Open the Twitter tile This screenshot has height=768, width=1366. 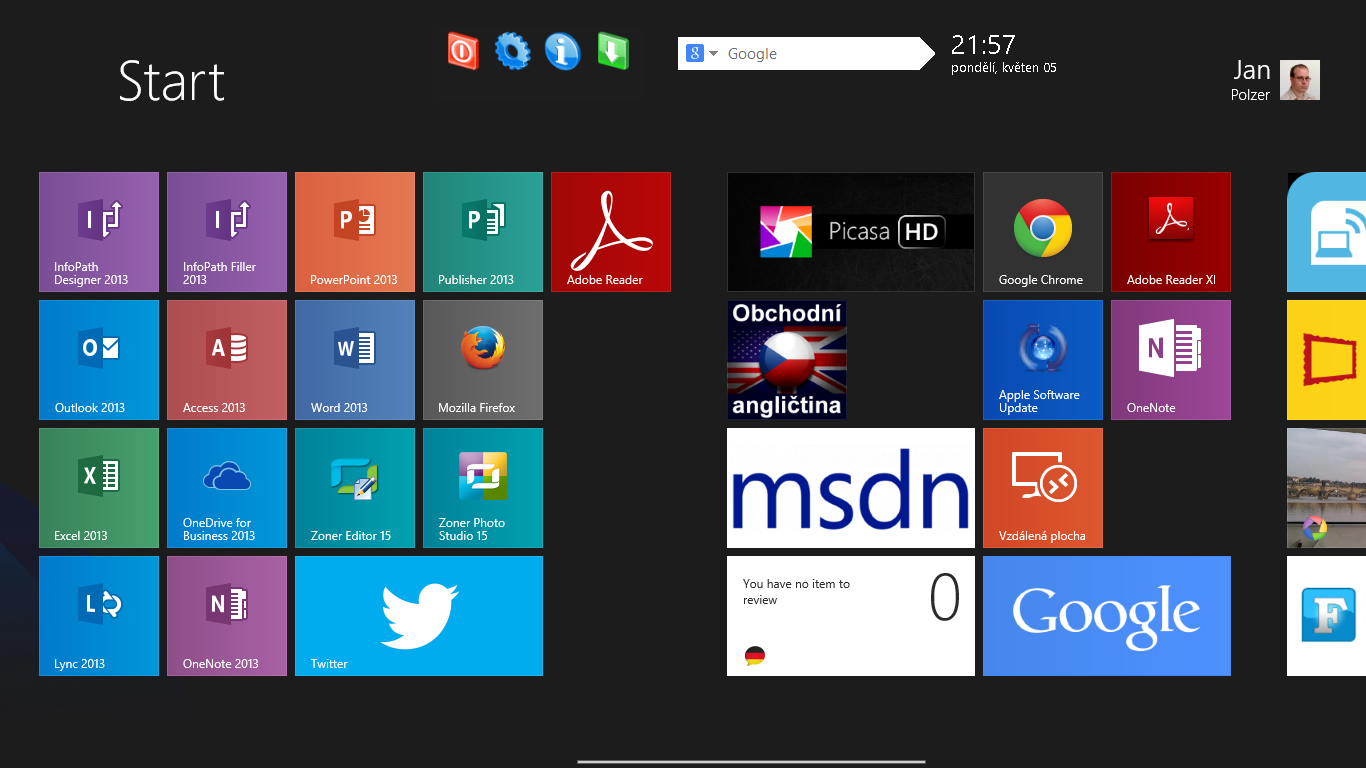[419, 616]
